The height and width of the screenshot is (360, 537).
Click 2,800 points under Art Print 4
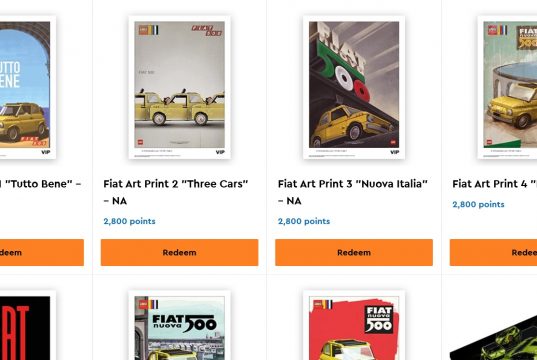click(x=478, y=204)
